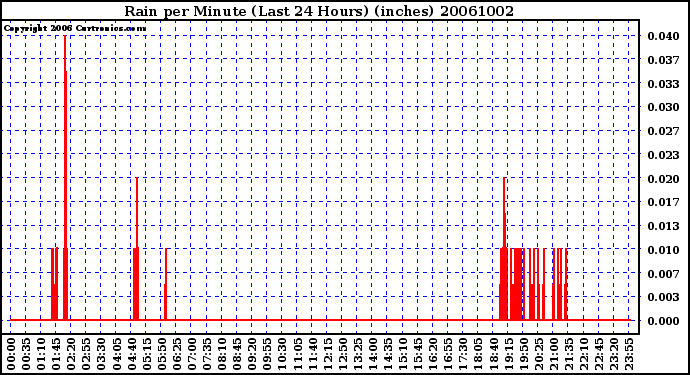Click the 09:55 time label

click(267, 354)
